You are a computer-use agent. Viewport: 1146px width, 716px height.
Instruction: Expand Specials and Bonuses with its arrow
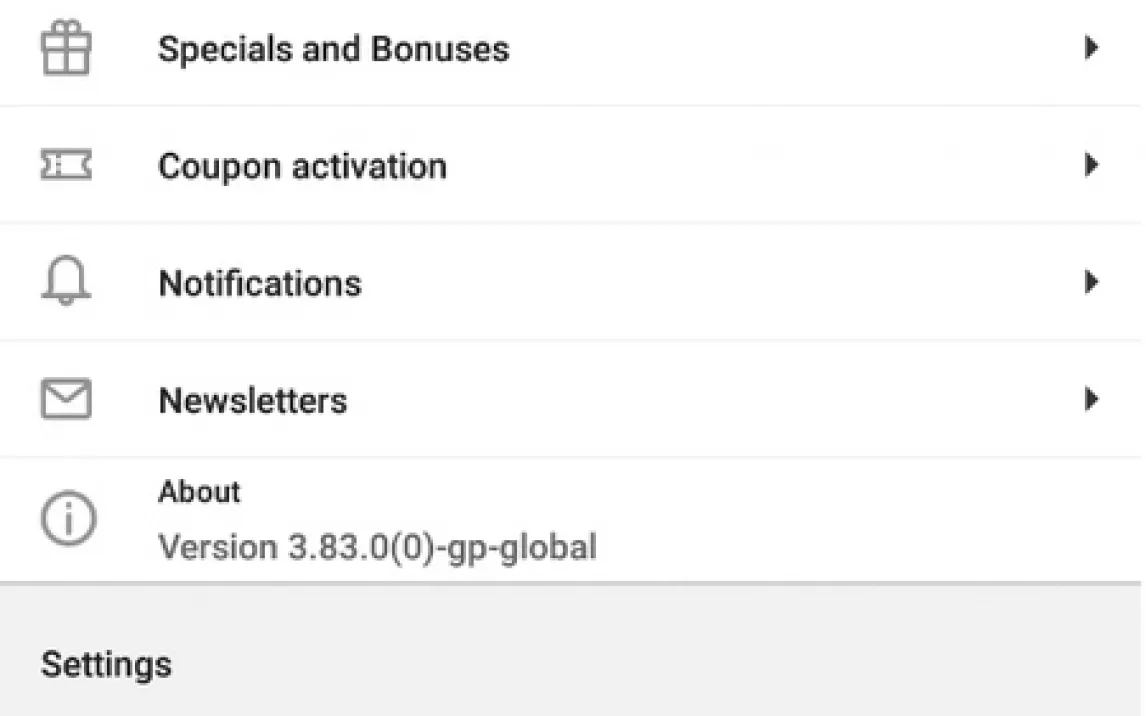point(1092,48)
